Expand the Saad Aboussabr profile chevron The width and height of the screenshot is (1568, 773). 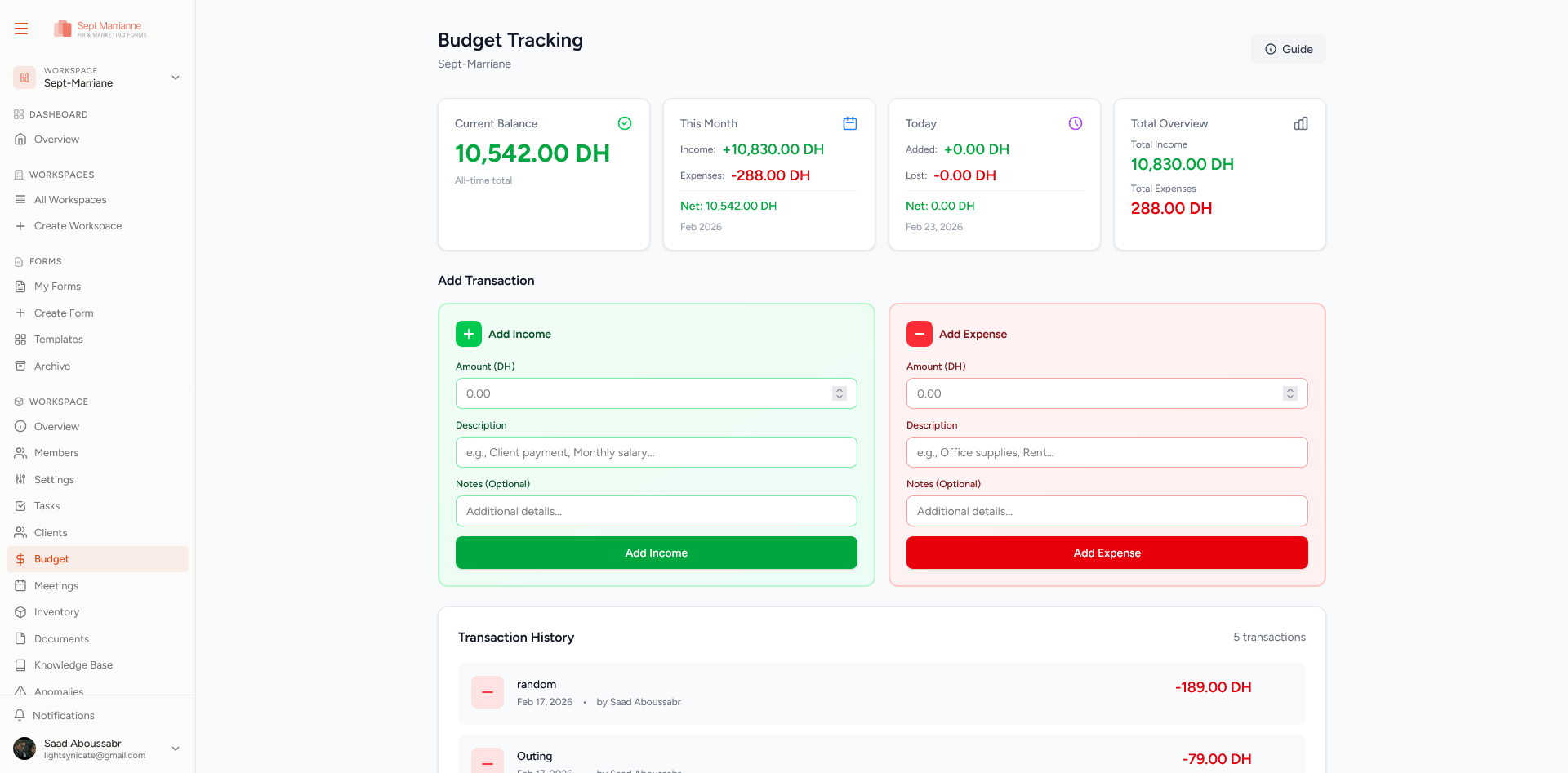(x=175, y=749)
